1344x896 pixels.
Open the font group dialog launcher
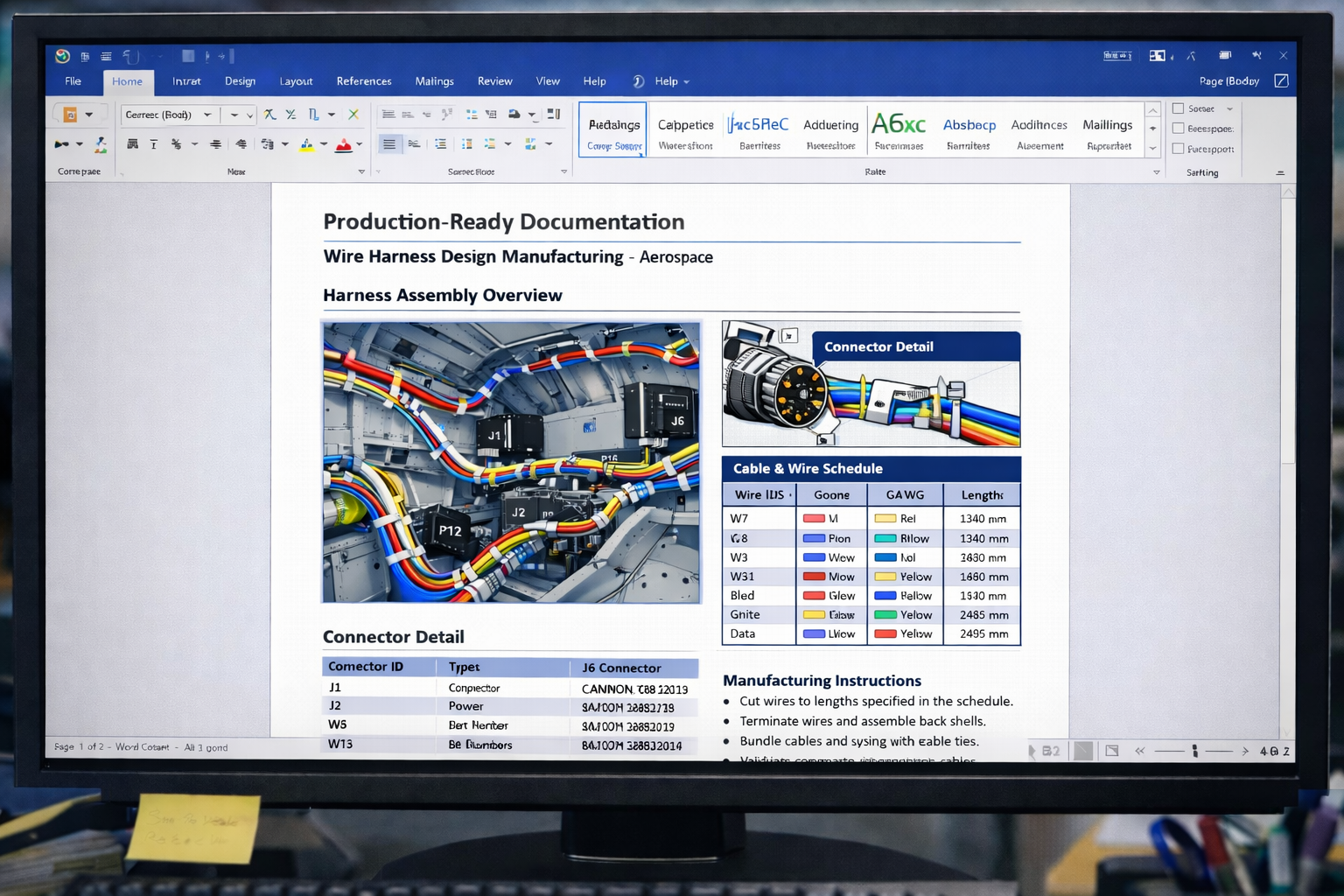point(361,172)
